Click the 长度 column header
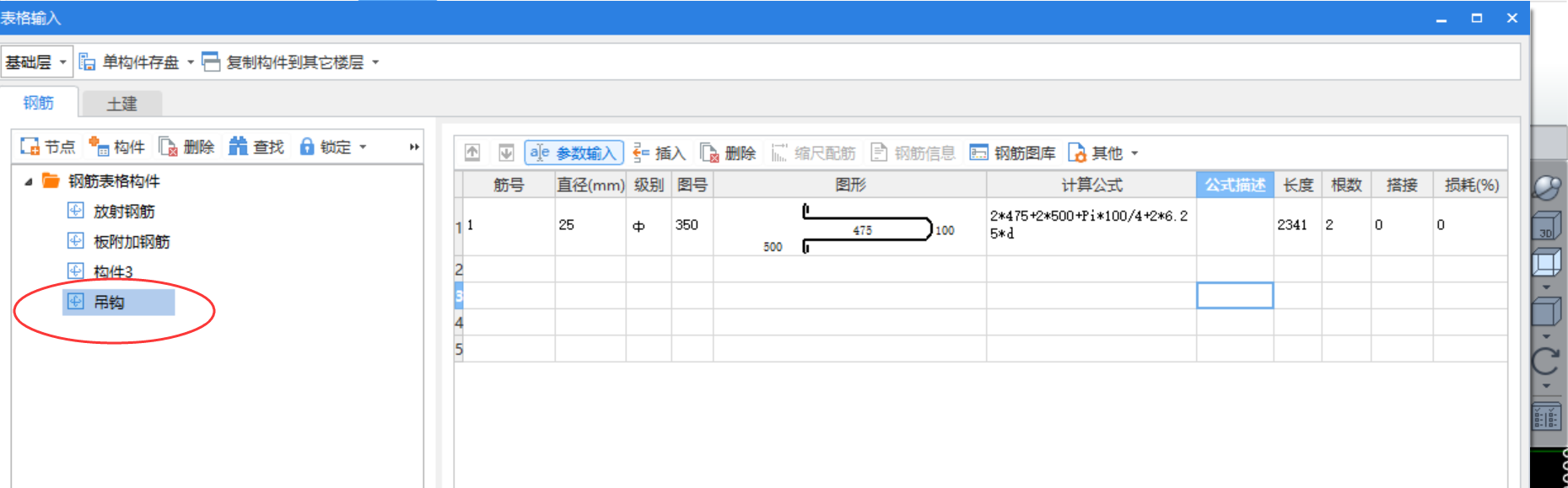 [x=1298, y=185]
